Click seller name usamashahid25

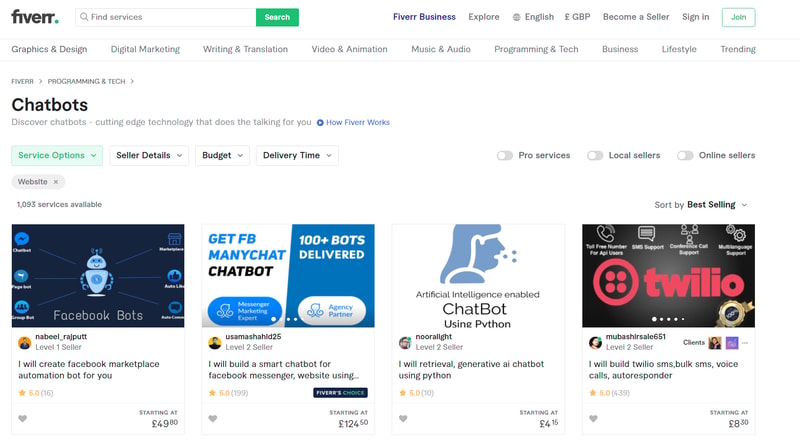coord(253,337)
